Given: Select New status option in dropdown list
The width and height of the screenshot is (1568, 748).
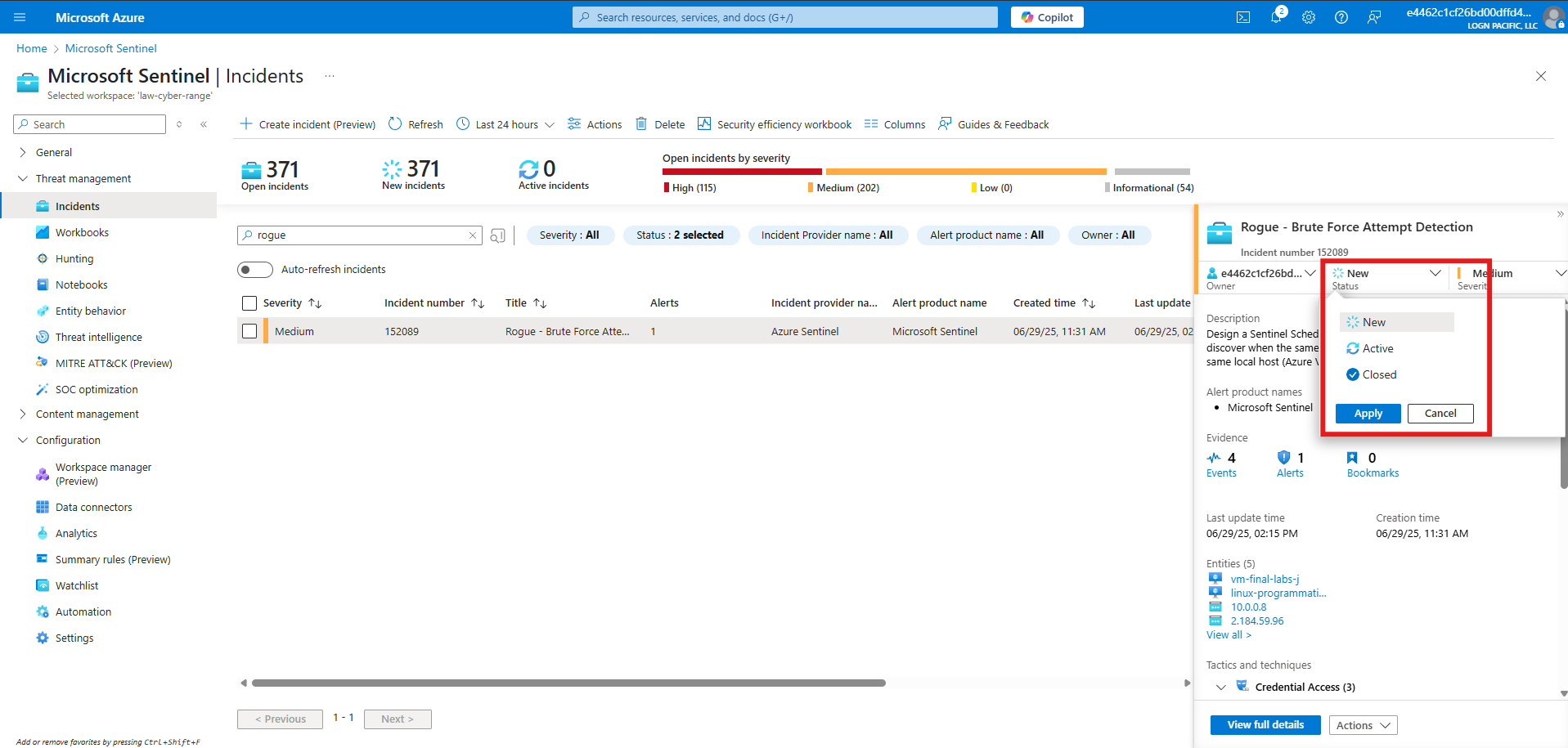Looking at the screenshot, I should pyautogui.click(x=1397, y=322).
